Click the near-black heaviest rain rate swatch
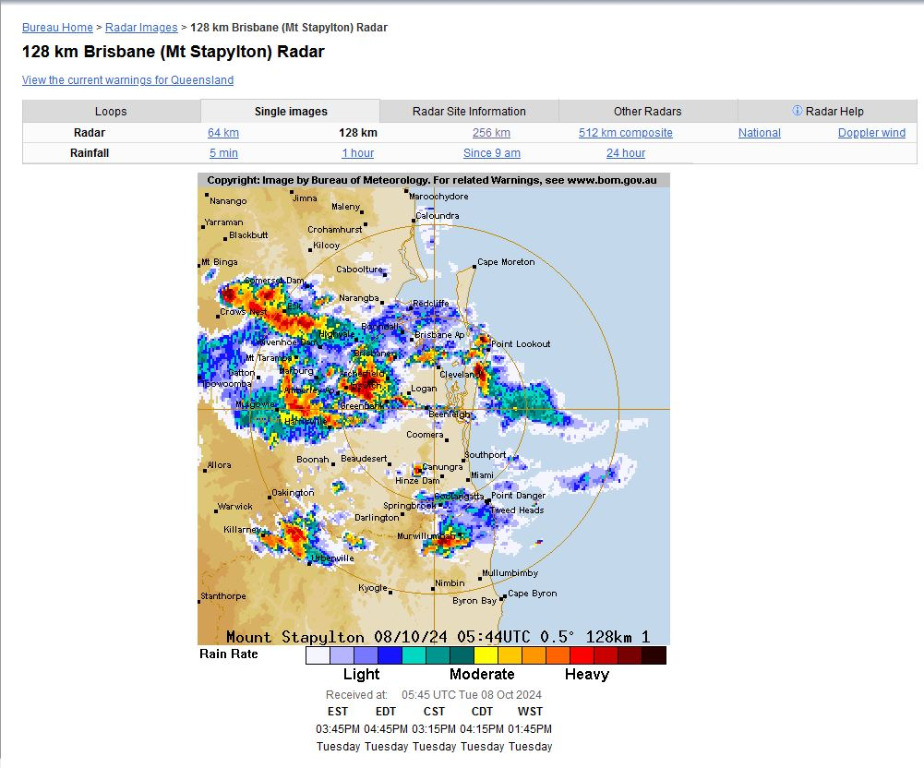This screenshot has width=924, height=768. (x=654, y=655)
